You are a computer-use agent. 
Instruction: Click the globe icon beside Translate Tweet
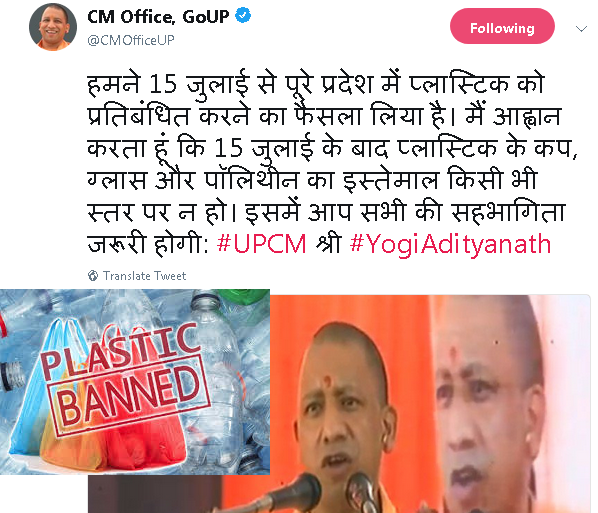(93, 275)
